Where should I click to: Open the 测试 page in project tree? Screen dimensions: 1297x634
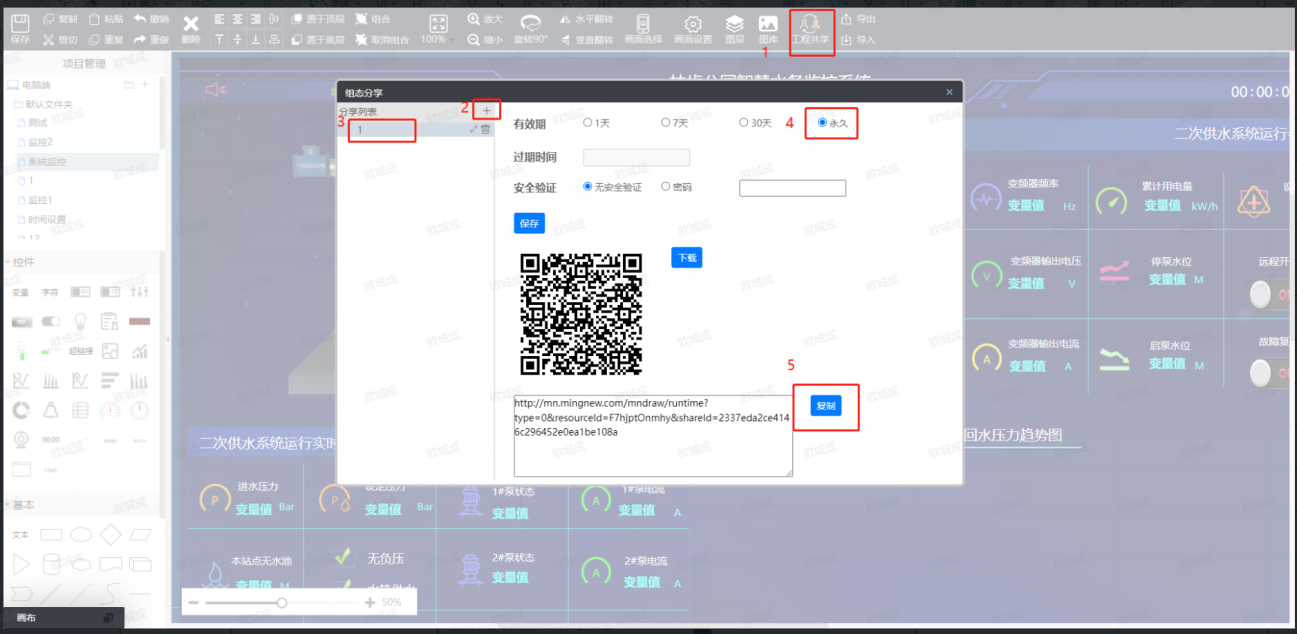point(33,123)
